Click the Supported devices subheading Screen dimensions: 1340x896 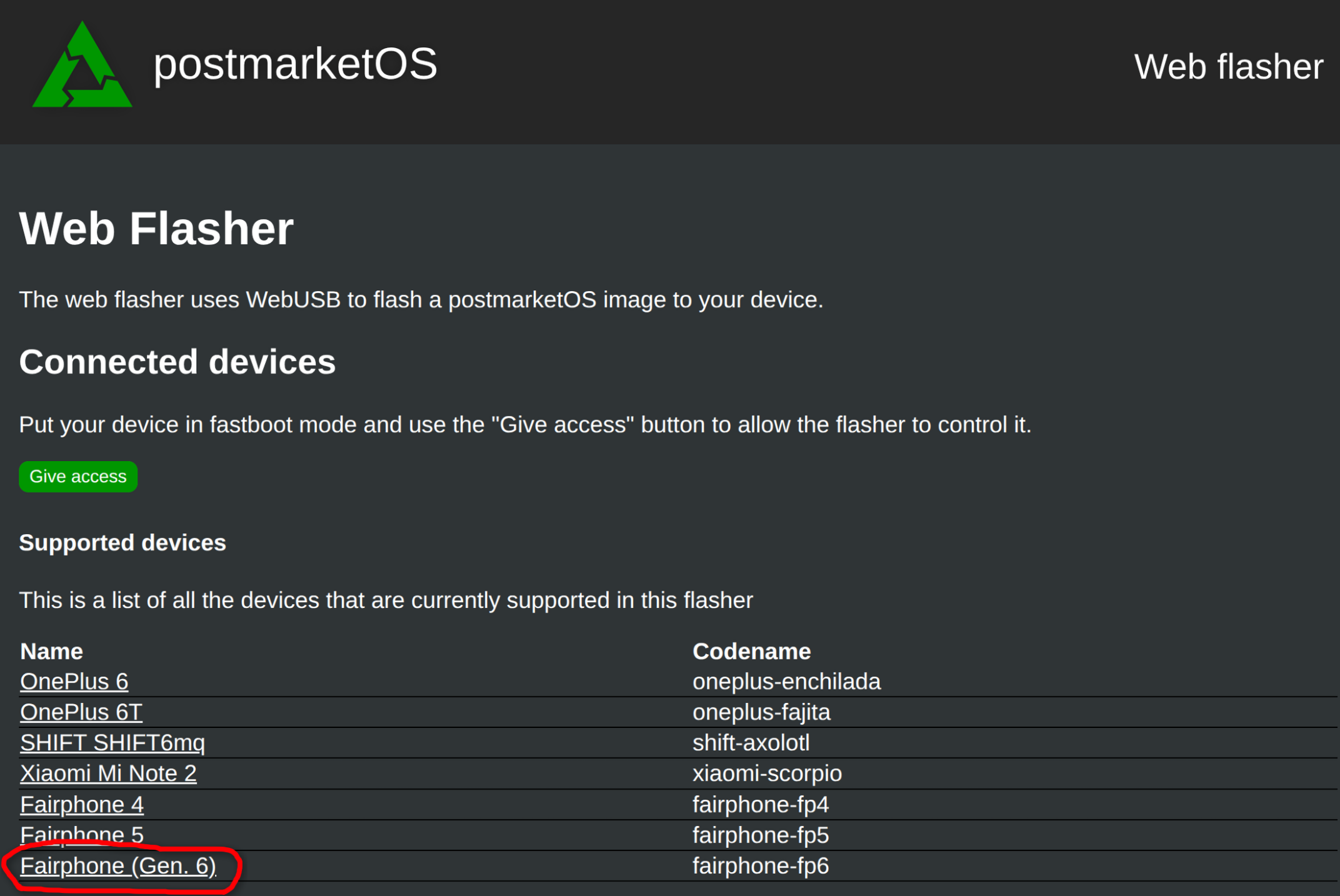pyautogui.click(x=122, y=542)
